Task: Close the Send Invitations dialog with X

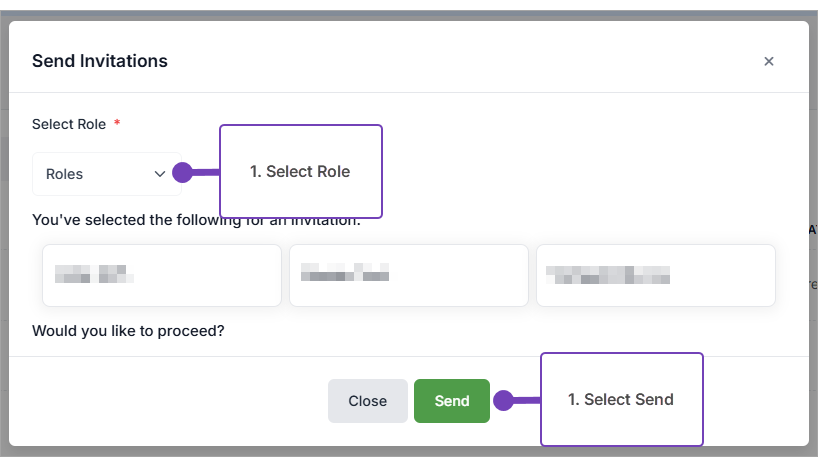Action: (768, 61)
